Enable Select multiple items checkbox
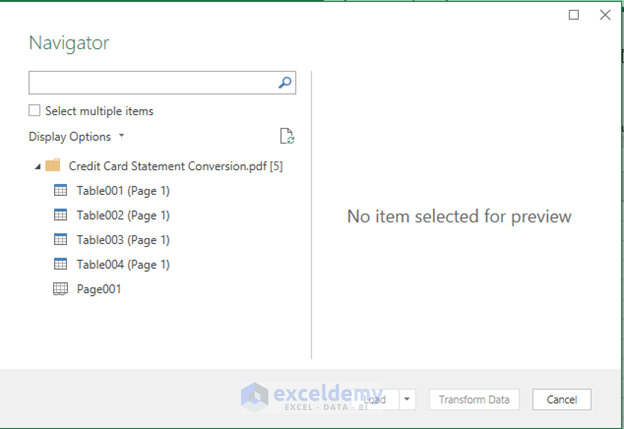This screenshot has height=429, width=624. (35, 111)
